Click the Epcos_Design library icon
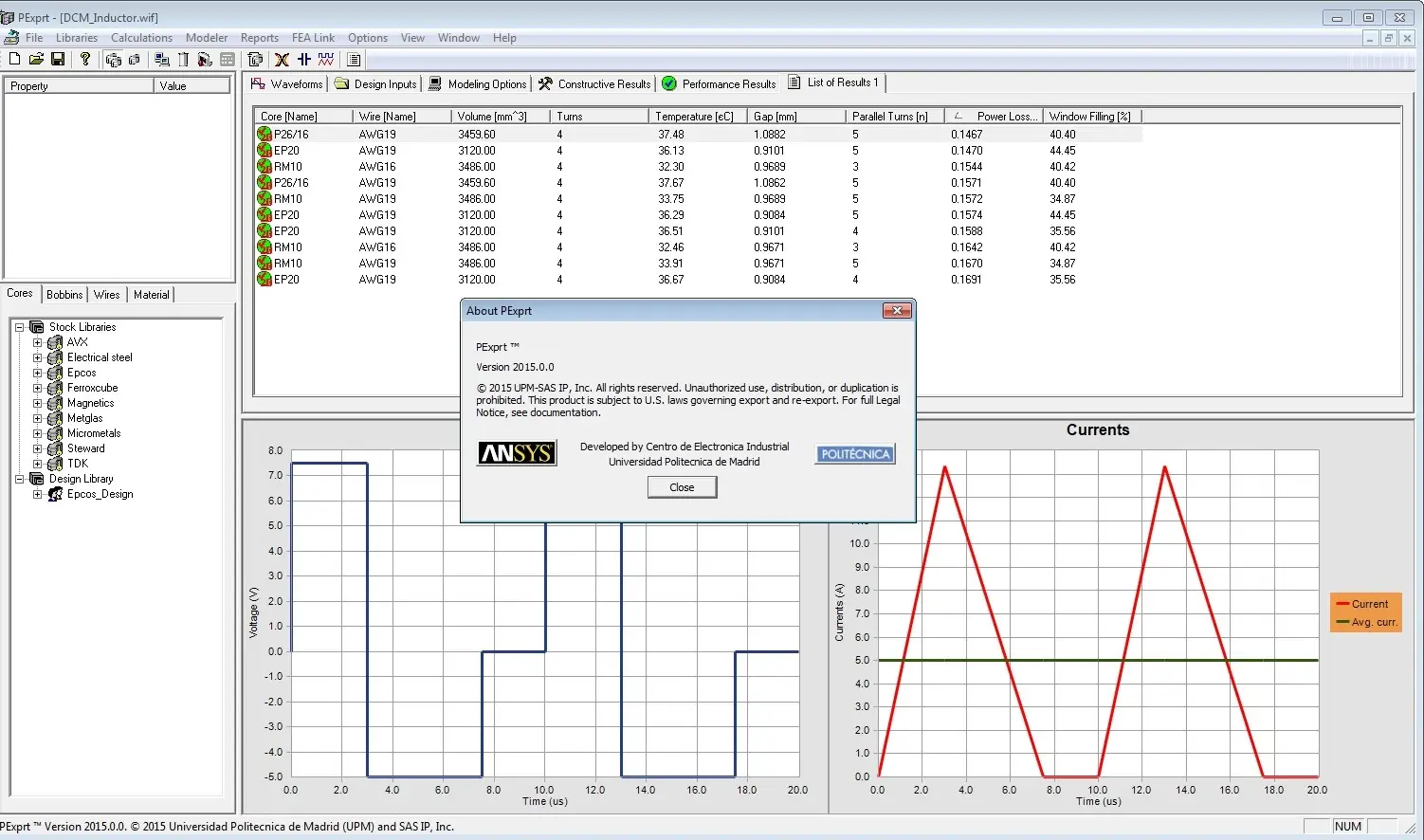Image resolution: width=1424 pixels, height=840 pixels. (55, 494)
